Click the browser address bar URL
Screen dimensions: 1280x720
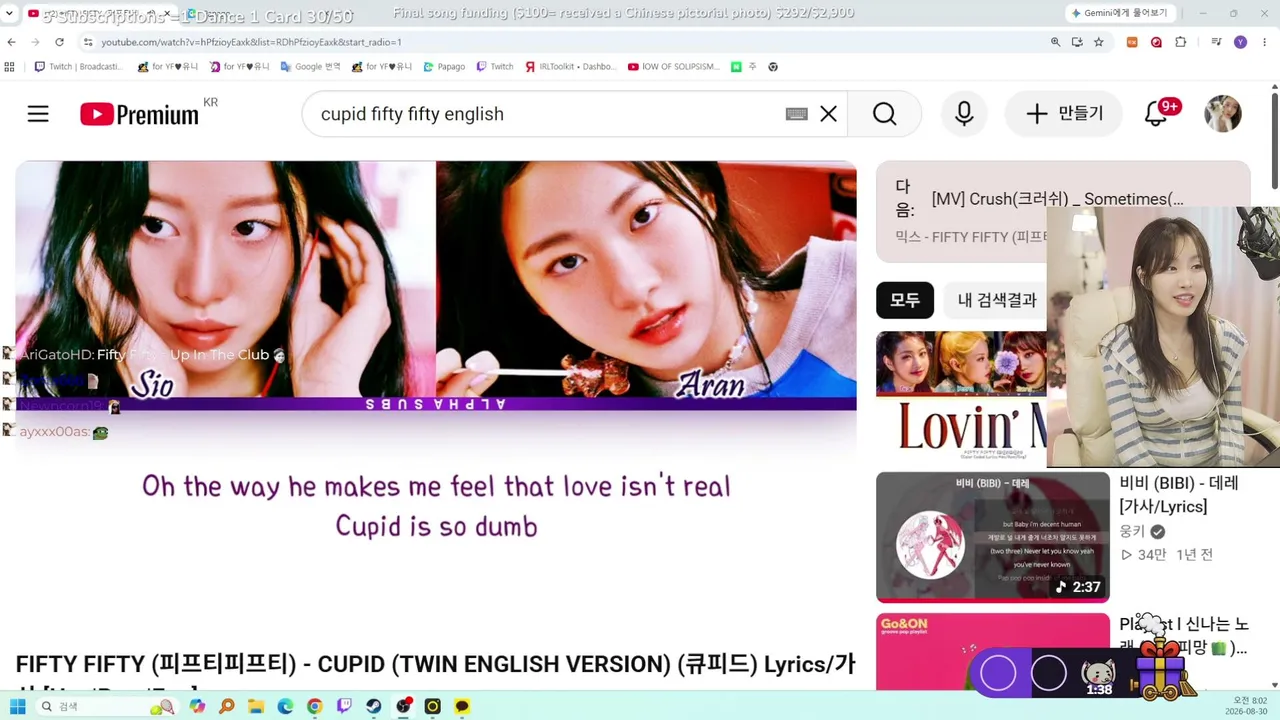(x=251, y=42)
